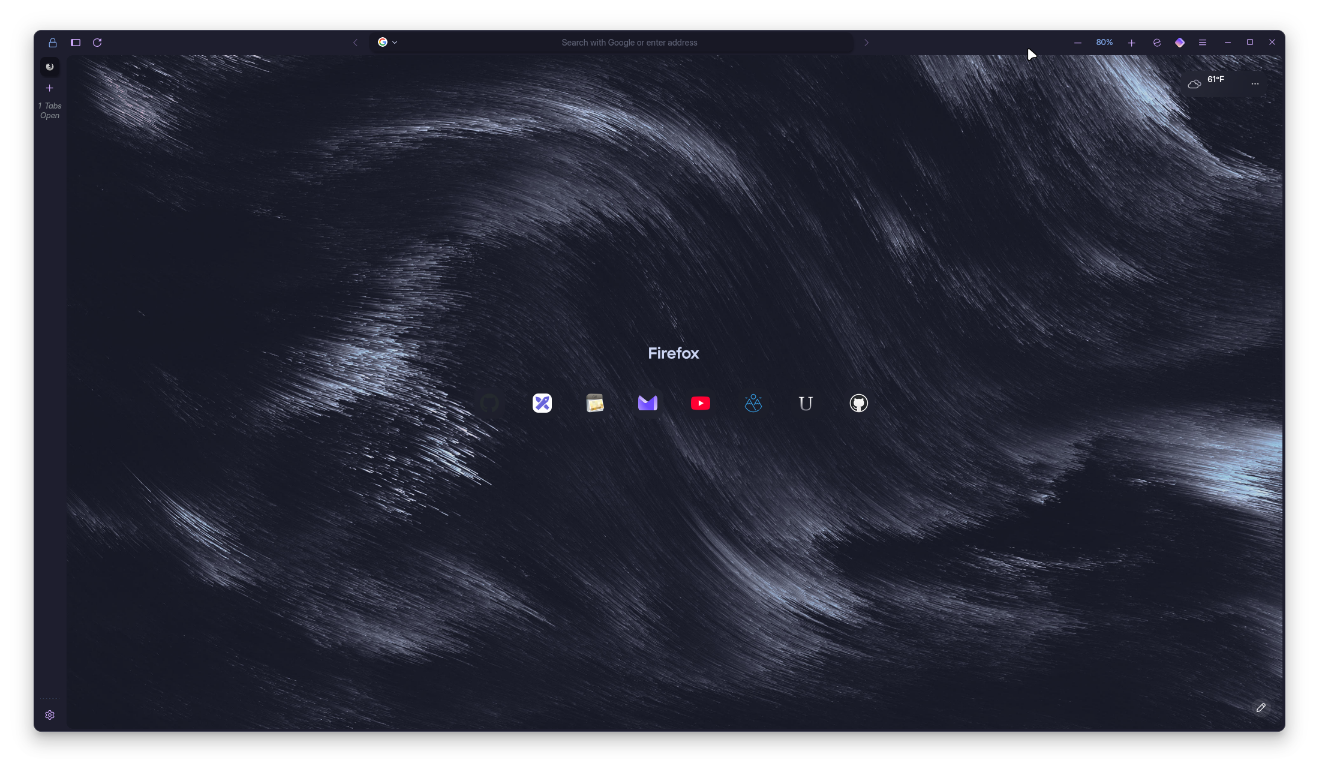Open the purple envelope mail shortcut
The width and height of the screenshot is (1319, 769).
647,403
